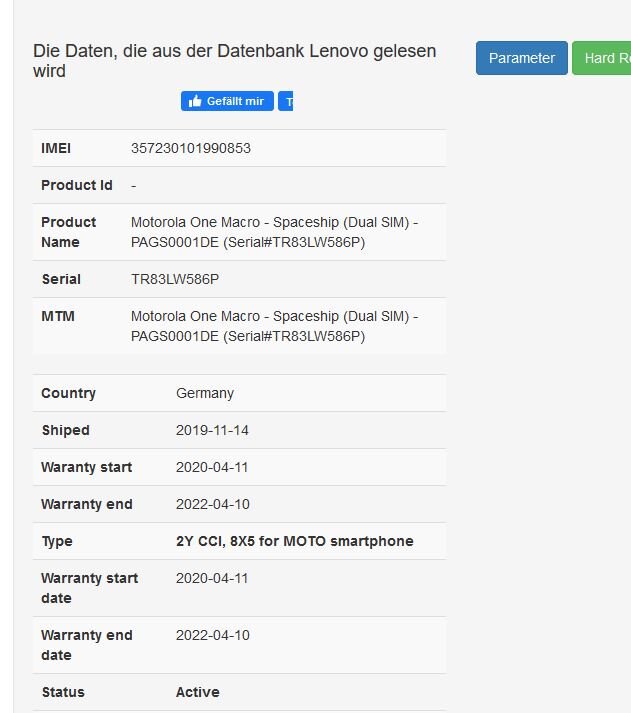Click the Warranty end label
The height and width of the screenshot is (713, 631).
pyautogui.click(x=87, y=504)
